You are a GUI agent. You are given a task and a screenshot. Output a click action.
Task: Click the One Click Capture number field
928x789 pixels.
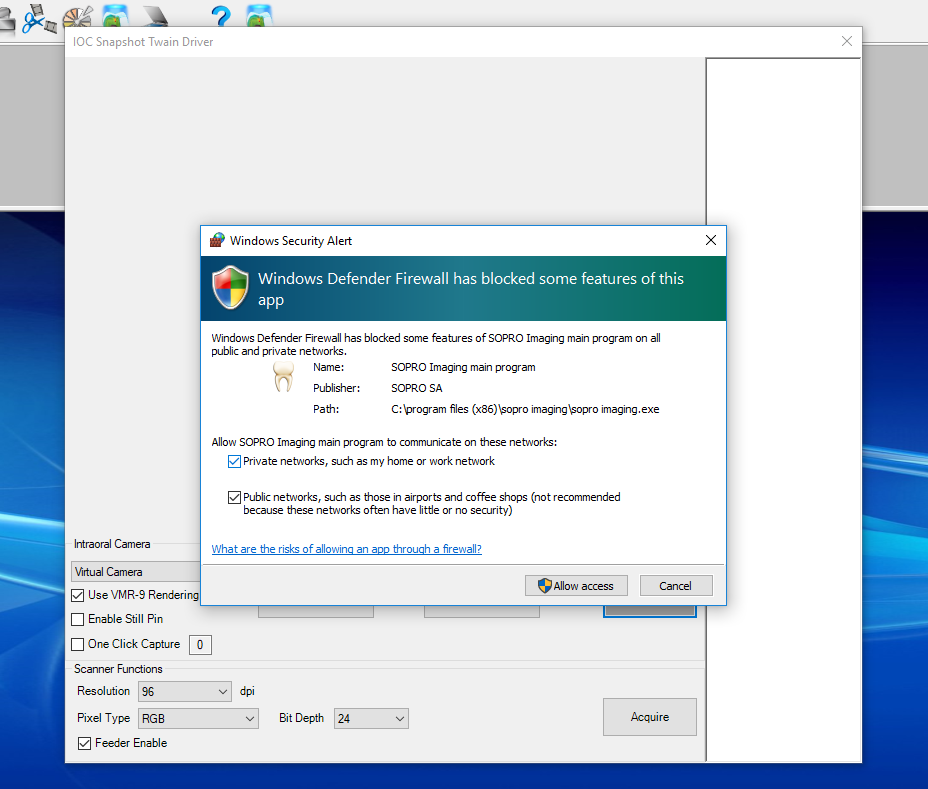point(200,645)
